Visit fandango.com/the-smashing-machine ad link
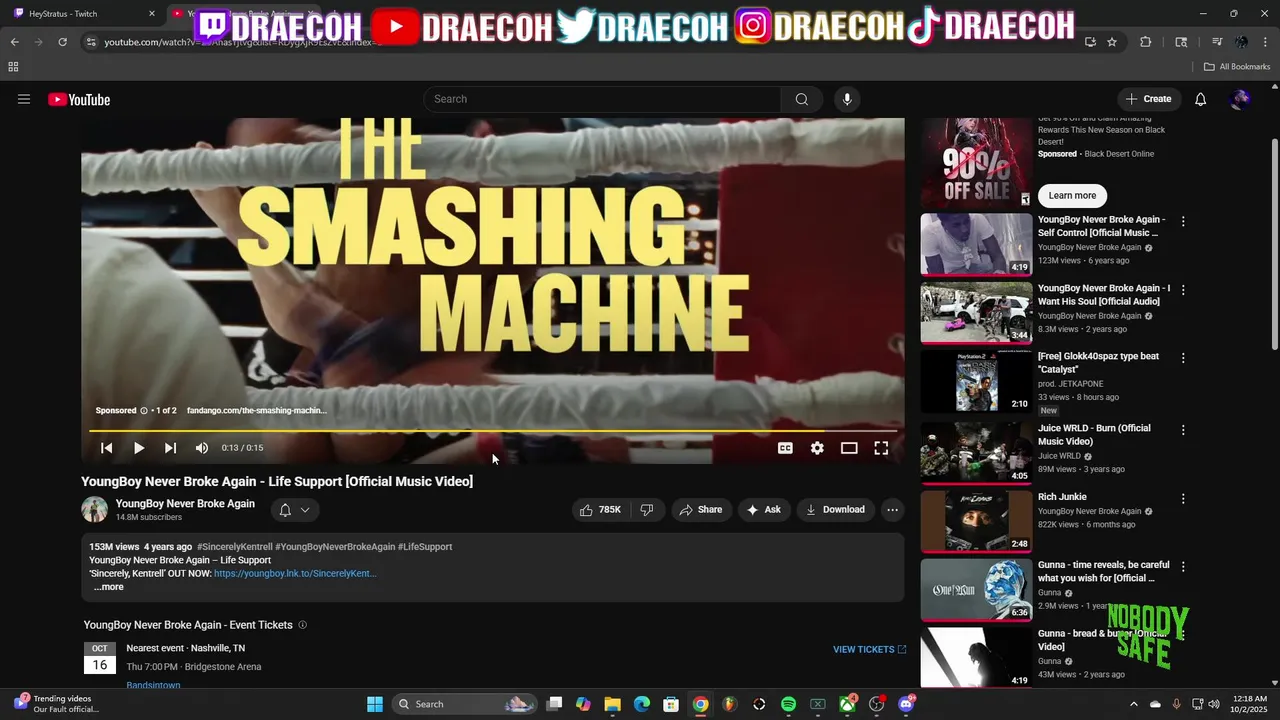 (257, 410)
